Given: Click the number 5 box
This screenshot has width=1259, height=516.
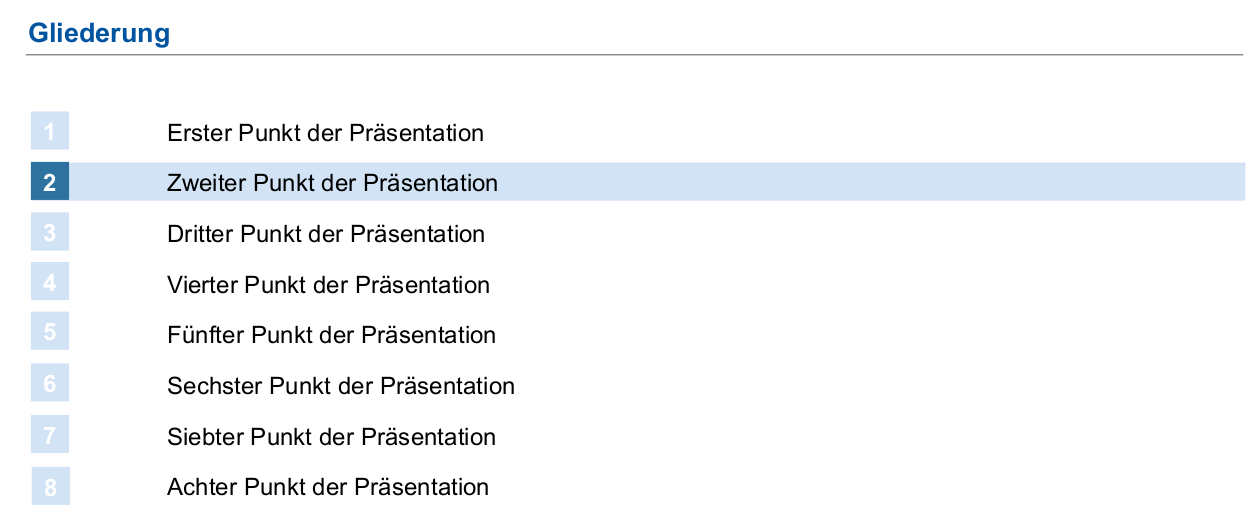Looking at the screenshot, I should (x=50, y=334).
